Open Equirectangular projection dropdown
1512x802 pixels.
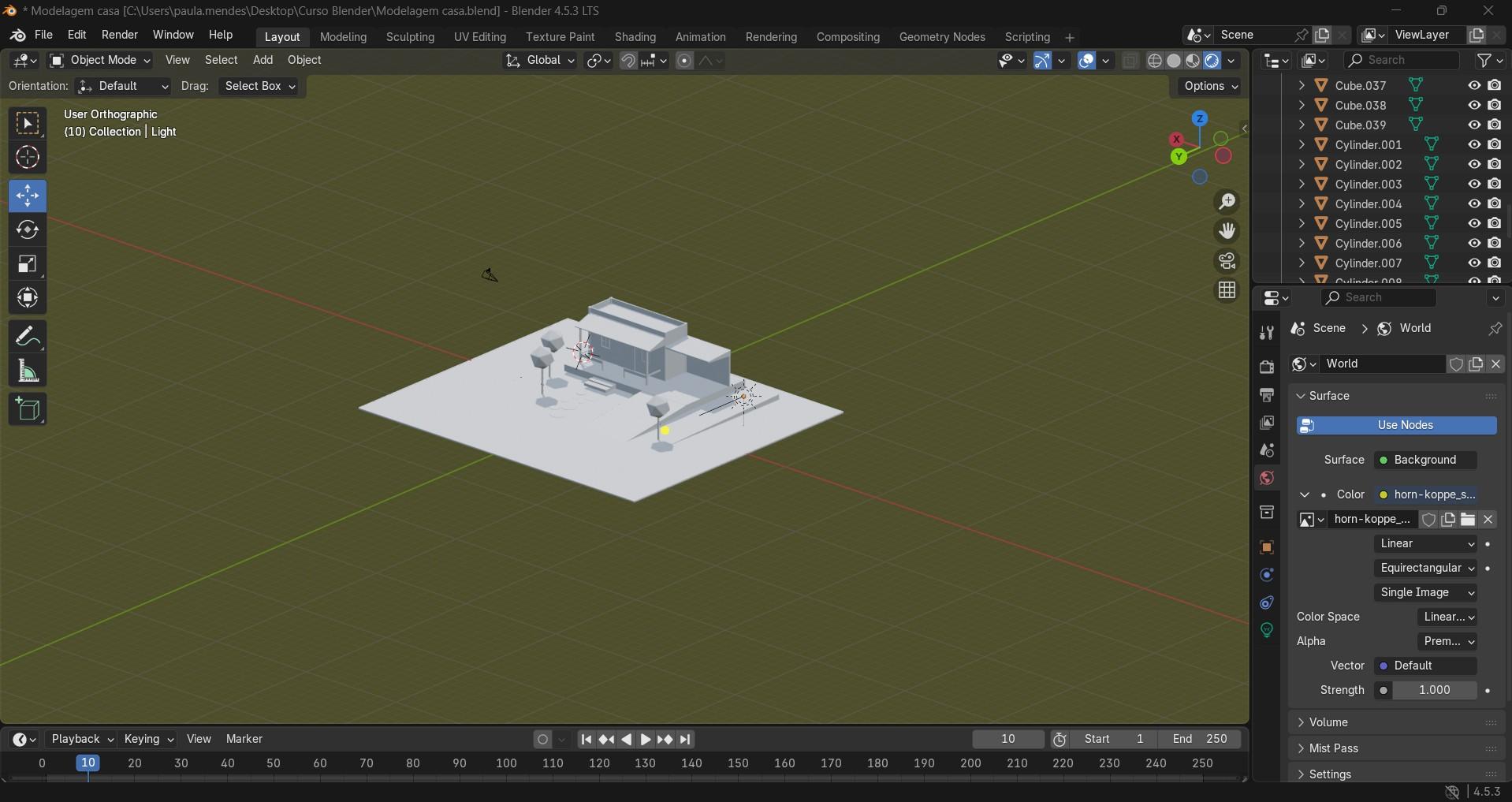(1425, 568)
